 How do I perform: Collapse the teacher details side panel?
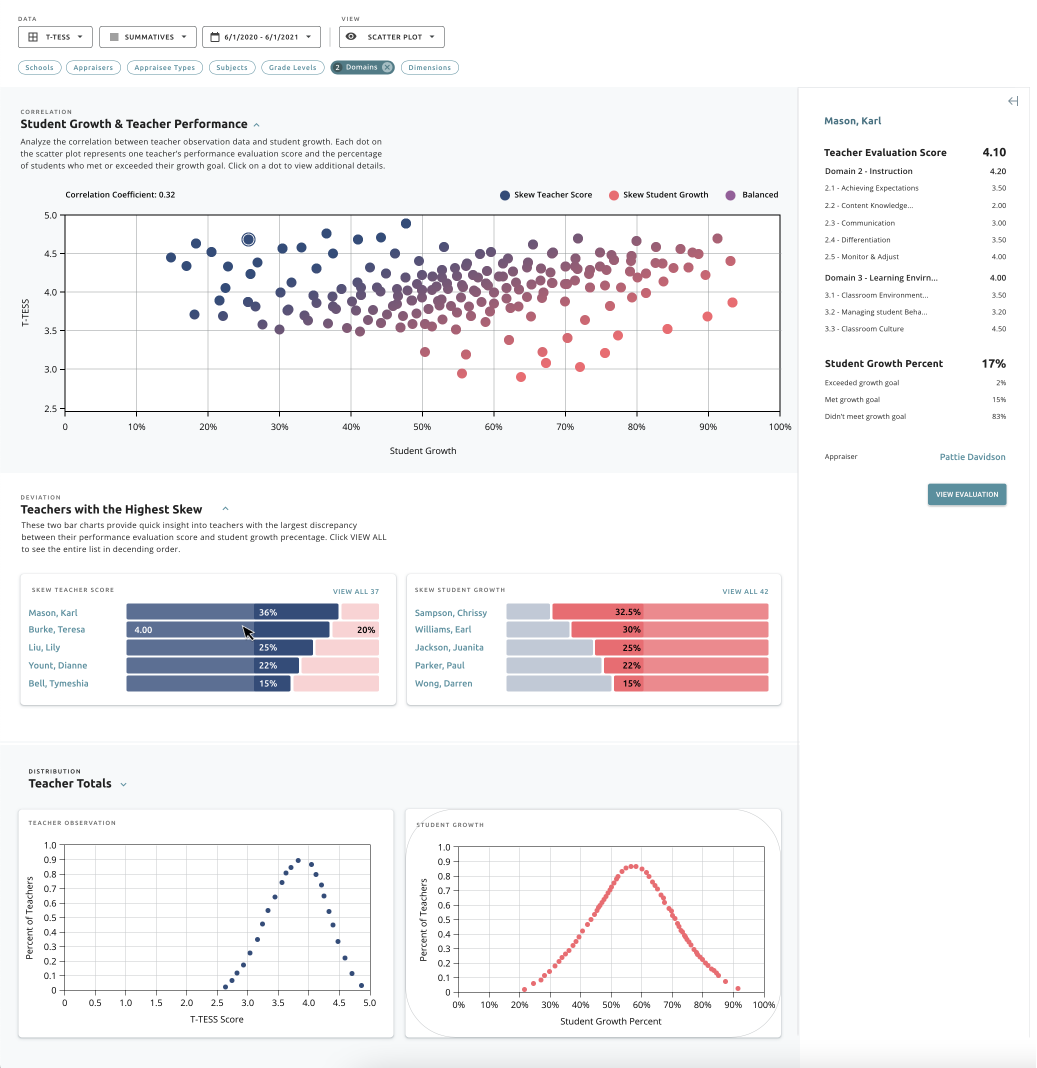click(x=1012, y=101)
